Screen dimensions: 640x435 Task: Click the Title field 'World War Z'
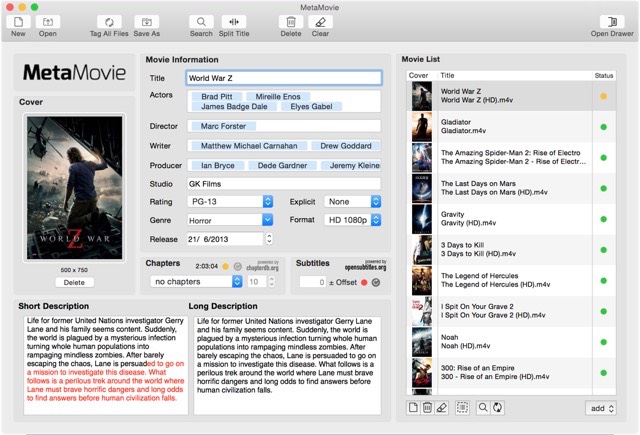(284, 78)
